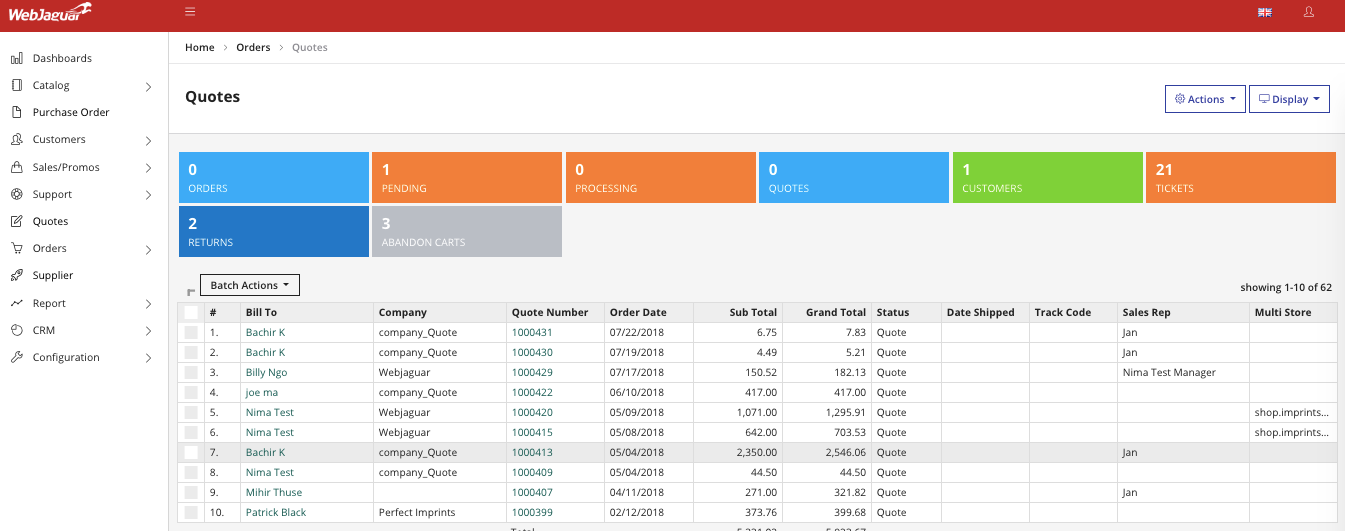Viewport: 1345px width, 531px height.
Task: Expand the Catalog submenu chevron
Action: tap(148, 86)
